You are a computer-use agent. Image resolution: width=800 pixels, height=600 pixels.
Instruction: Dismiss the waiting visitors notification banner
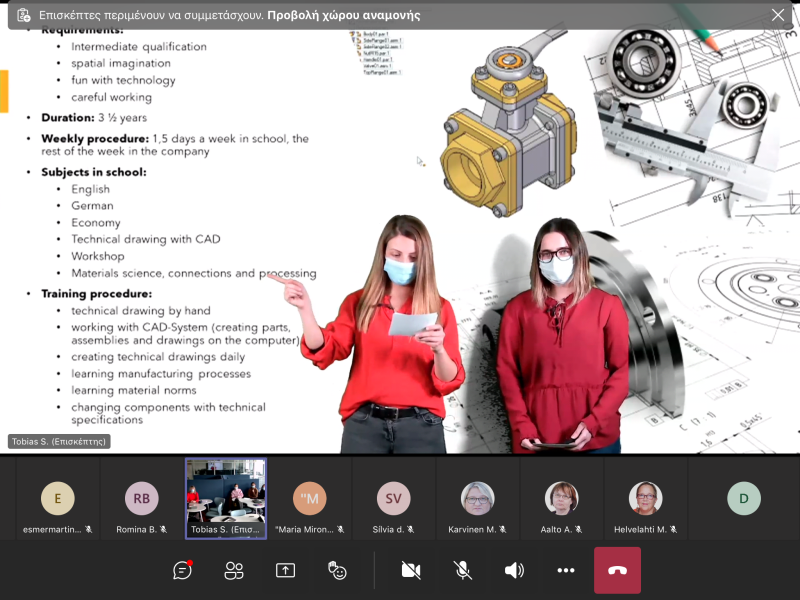tap(778, 15)
